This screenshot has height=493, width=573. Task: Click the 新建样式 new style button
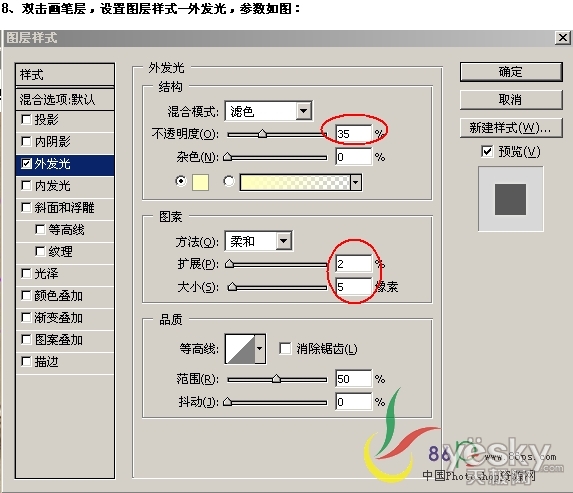pyautogui.click(x=511, y=128)
